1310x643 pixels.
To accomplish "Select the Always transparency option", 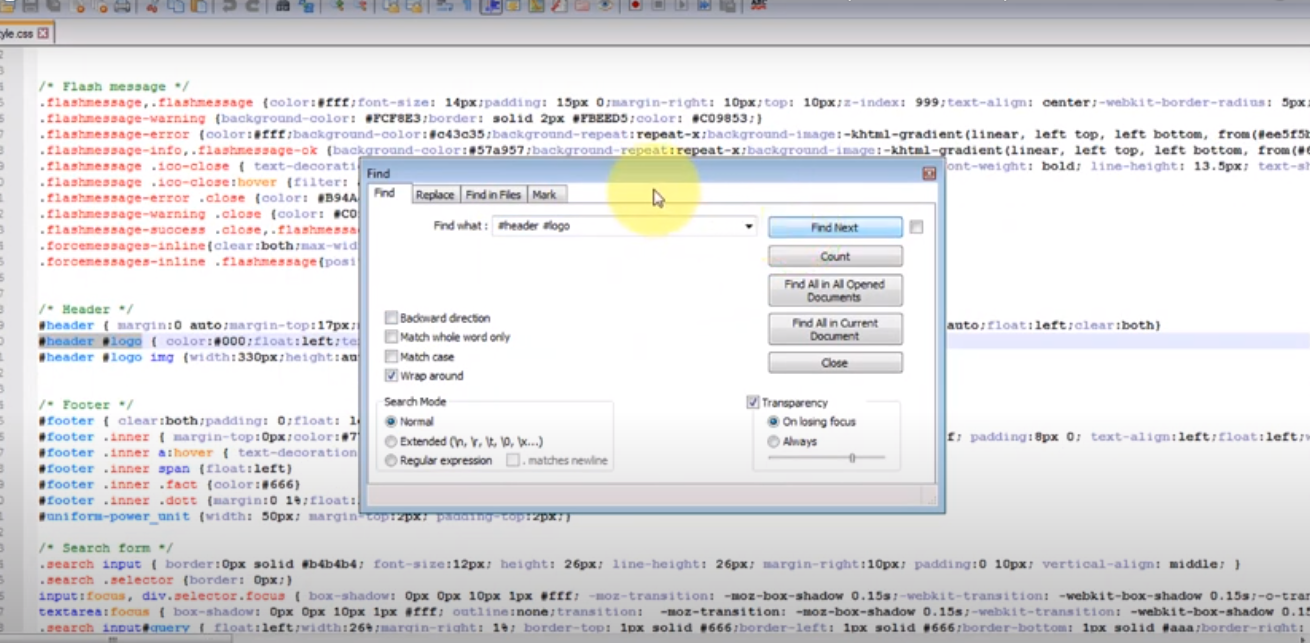I will tap(773, 441).
